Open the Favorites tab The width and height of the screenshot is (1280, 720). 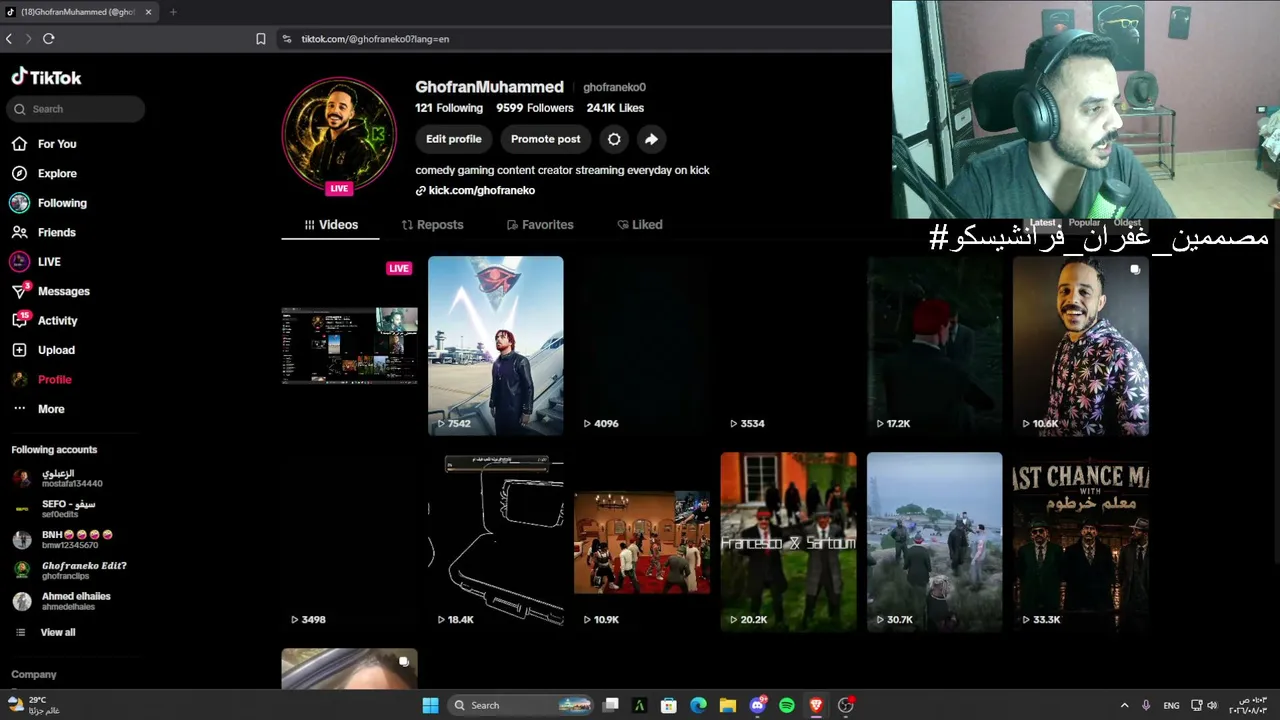tap(540, 225)
